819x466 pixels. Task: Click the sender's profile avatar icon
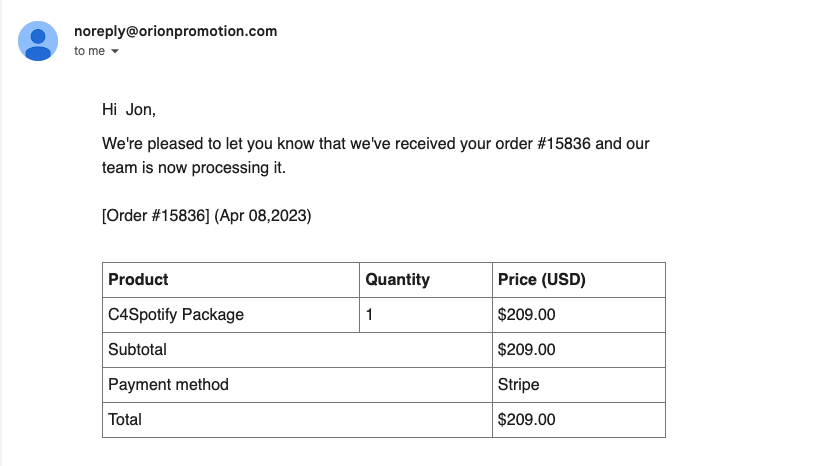38,41
